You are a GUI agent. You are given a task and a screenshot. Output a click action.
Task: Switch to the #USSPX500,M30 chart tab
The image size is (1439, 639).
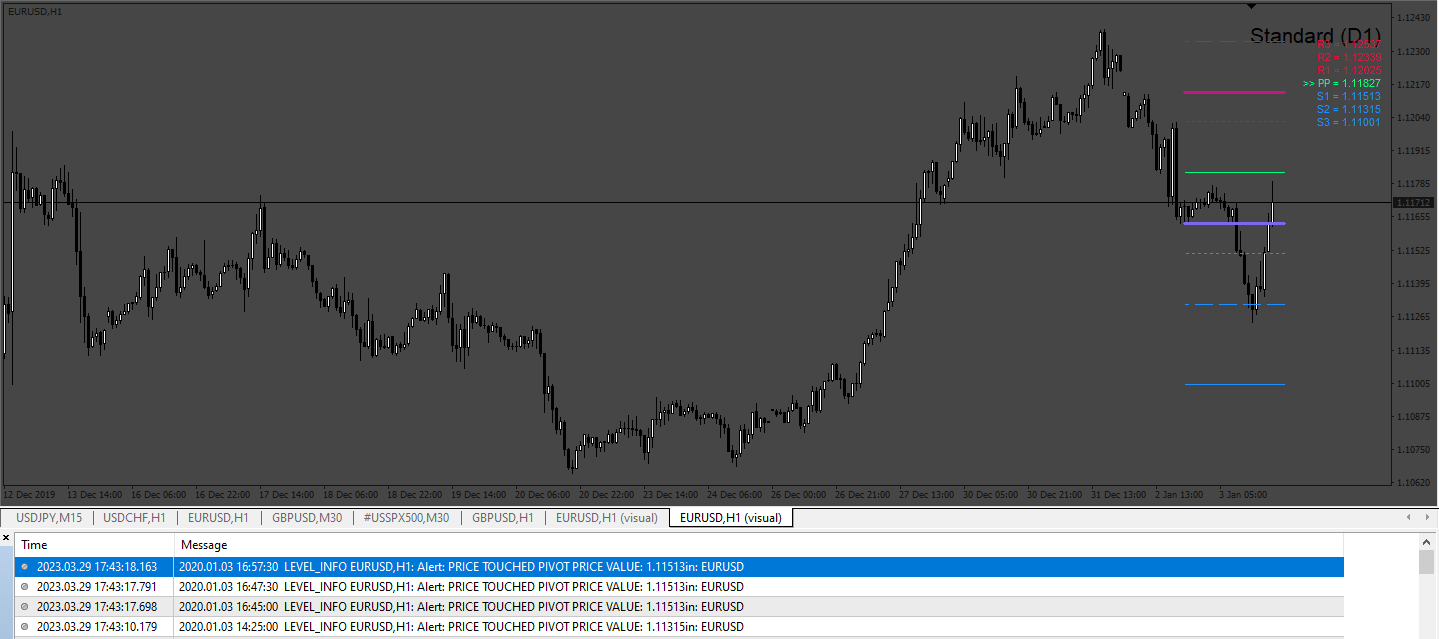click(x=406, y=518)
